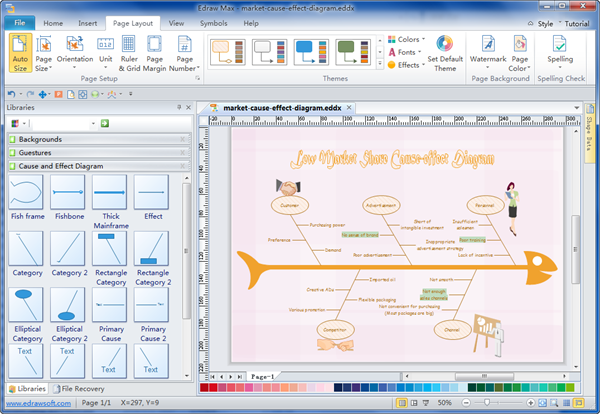Open the File menu button
Screen dimensions: 600x414
pyautogui.click(x=20, y=22)
